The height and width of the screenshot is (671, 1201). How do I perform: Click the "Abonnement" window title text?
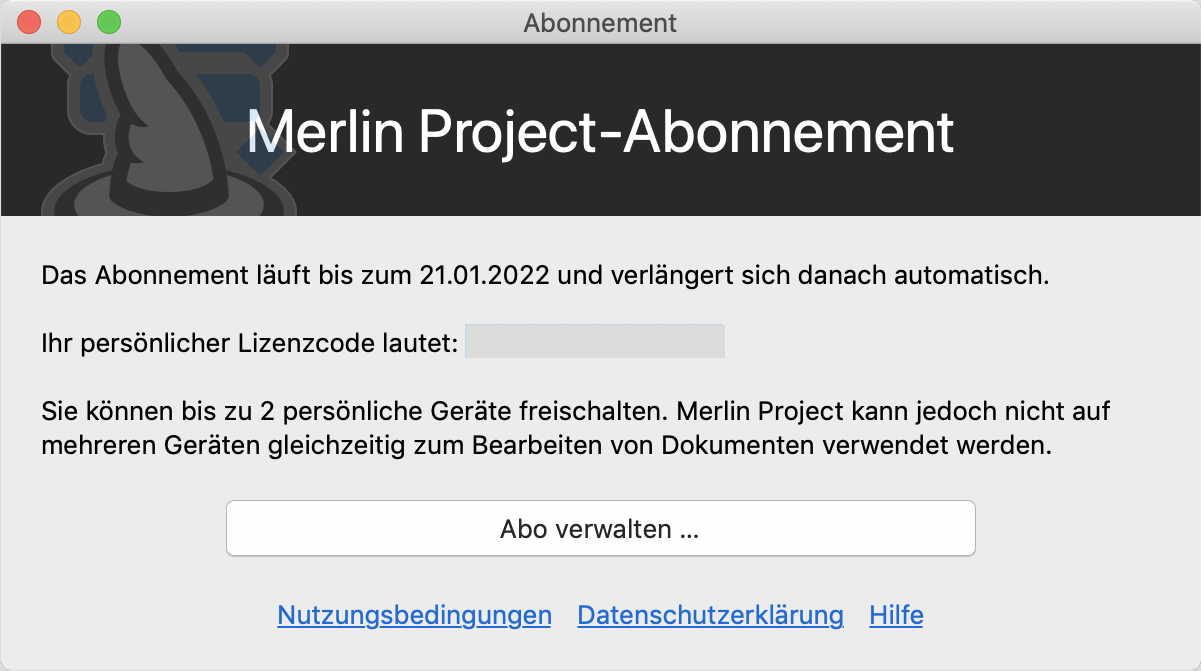pos(600,22)
